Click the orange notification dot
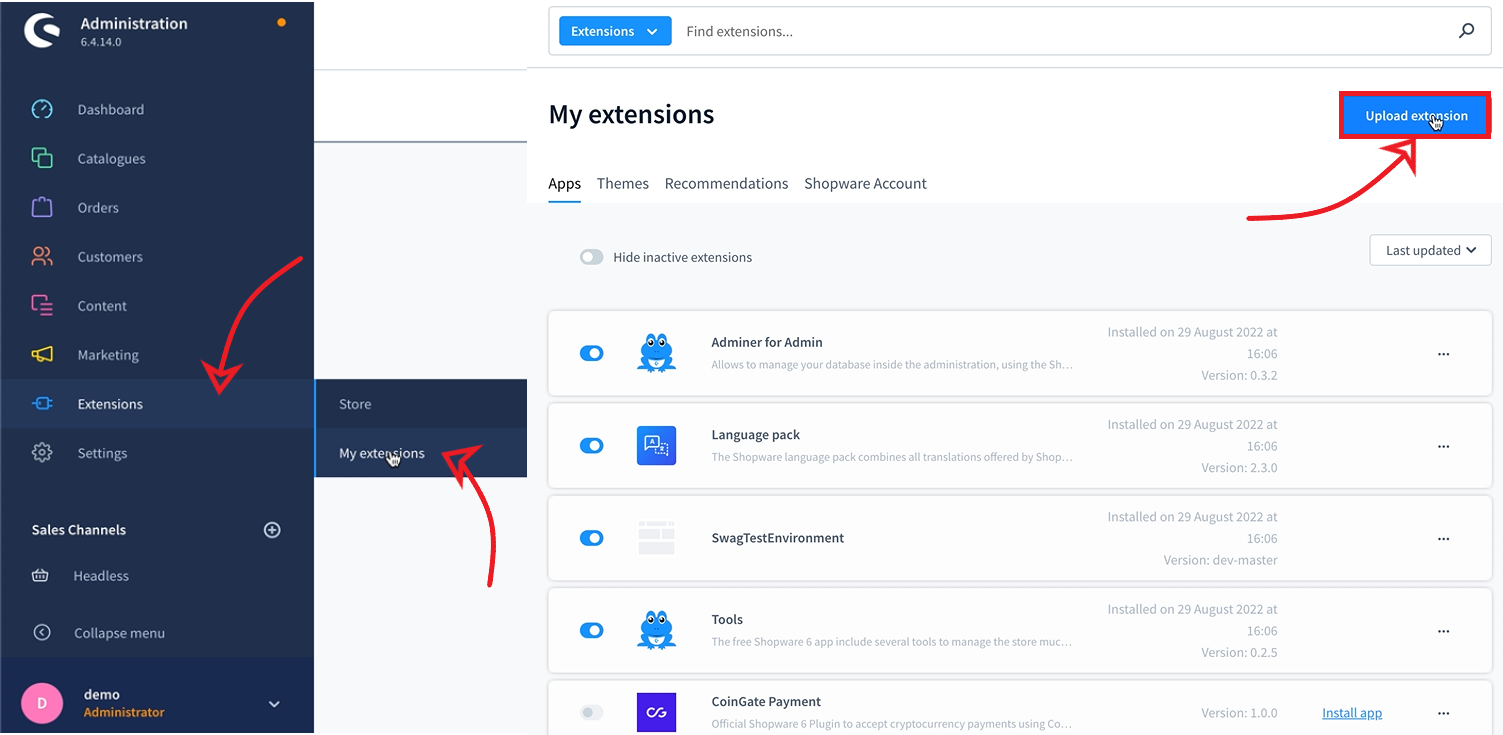Image resolution: width=1503 pixels, height=735 pixels. [x=282, y=22]
